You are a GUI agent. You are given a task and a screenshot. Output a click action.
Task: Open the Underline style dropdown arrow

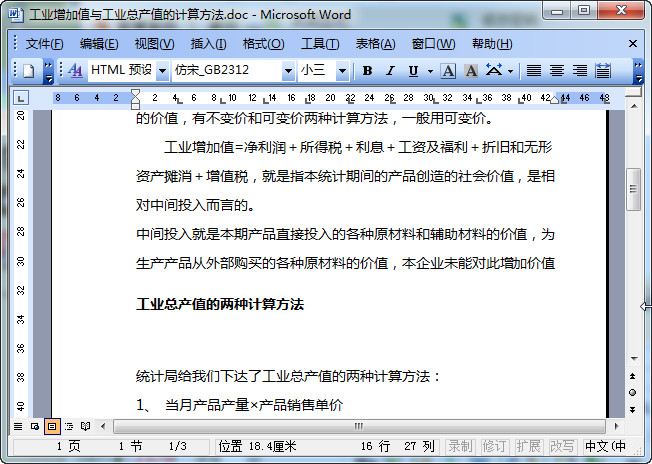click(x=430, y=72)
